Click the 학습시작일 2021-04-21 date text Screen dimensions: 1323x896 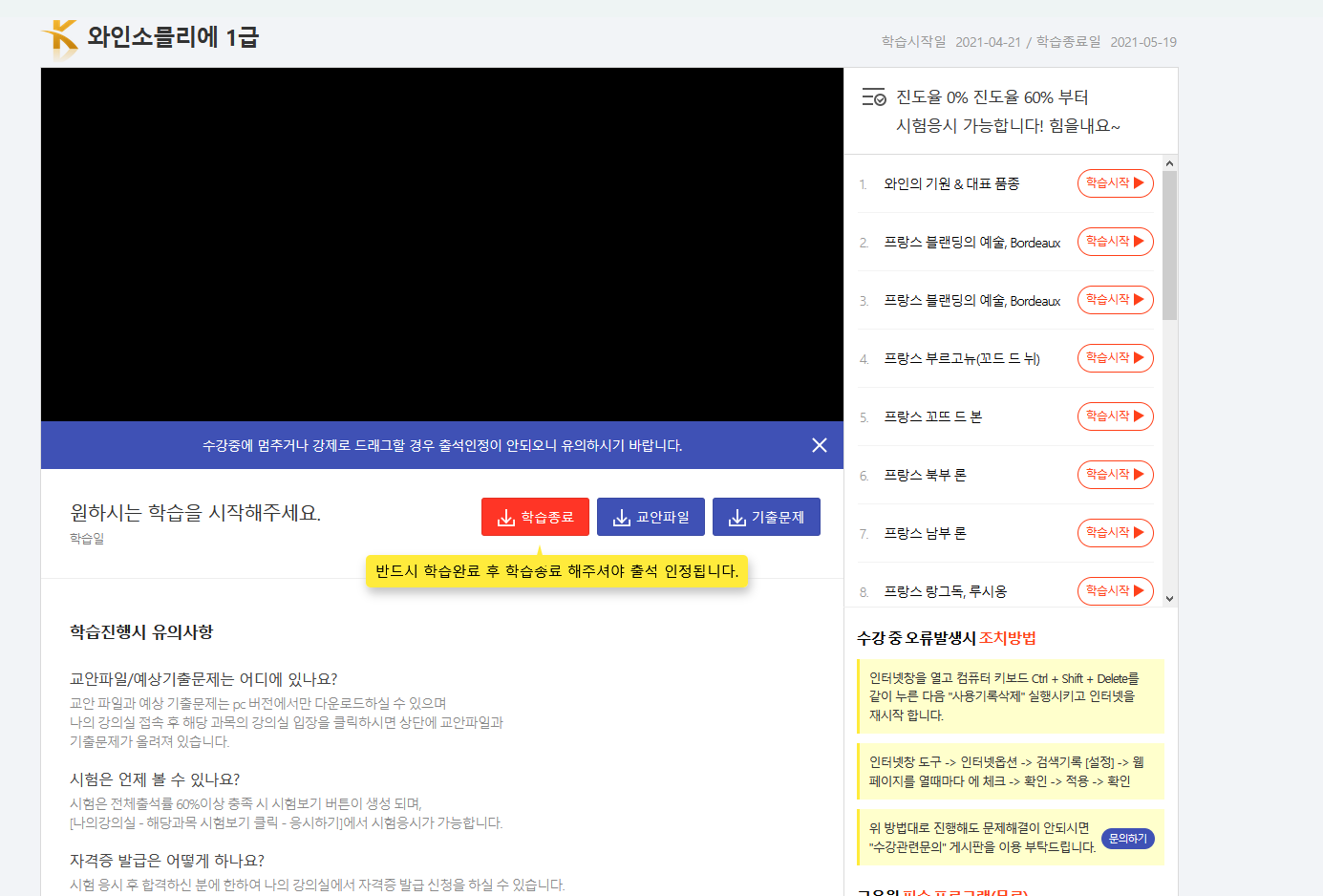(951, 42)
